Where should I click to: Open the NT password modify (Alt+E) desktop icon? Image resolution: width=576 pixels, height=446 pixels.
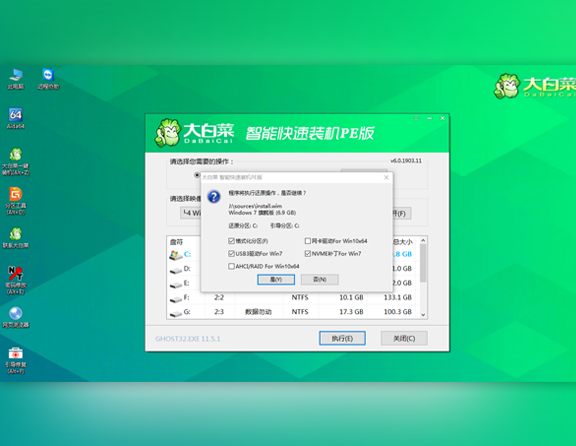(x=16, y=280)
